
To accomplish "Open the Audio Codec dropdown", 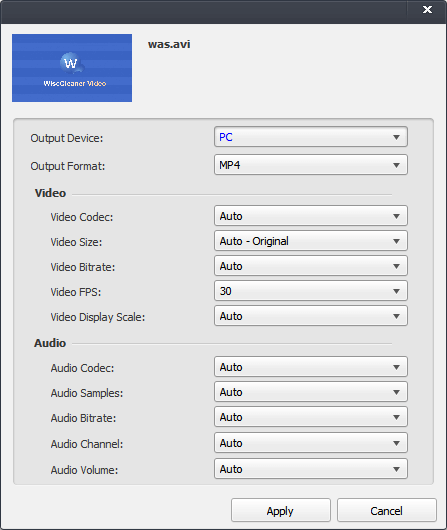I will coord(311,367).
